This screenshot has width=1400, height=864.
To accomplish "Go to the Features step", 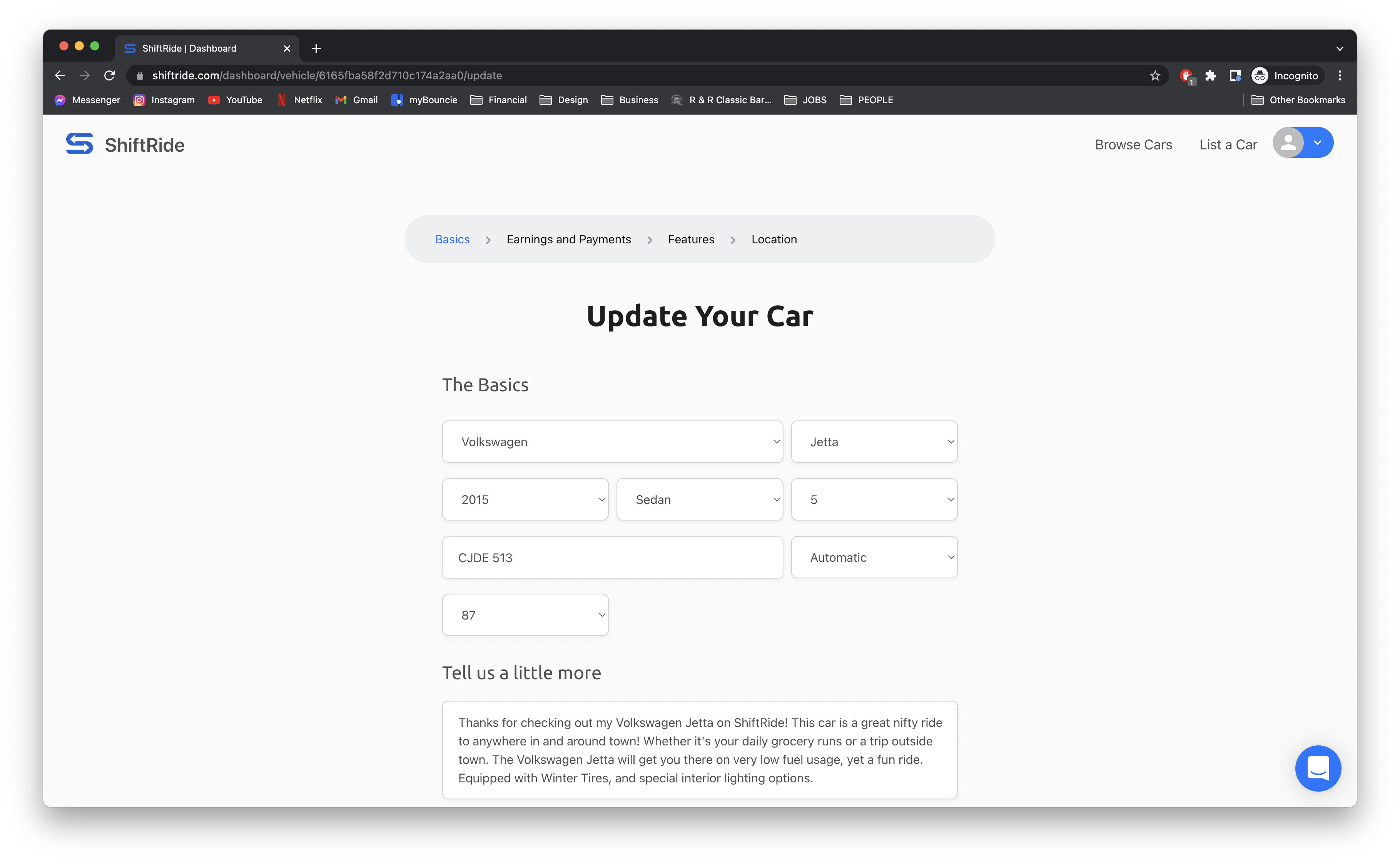I will pyautogui.click(x=691, y=239).
